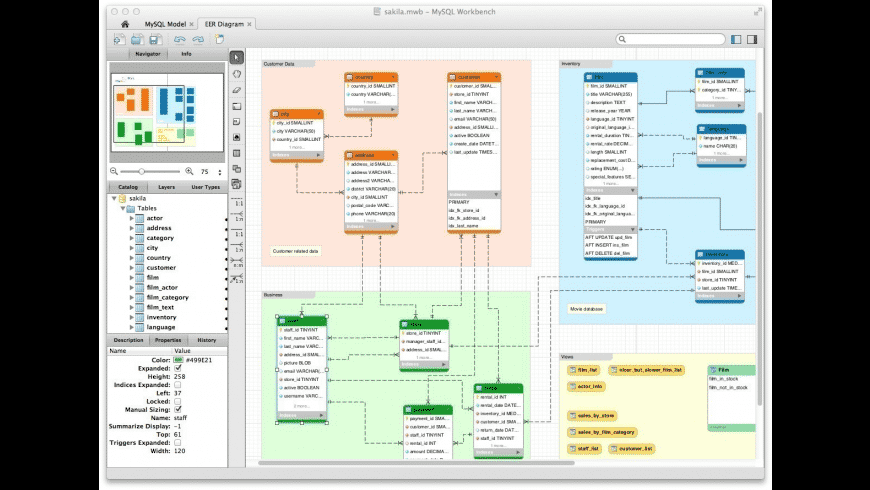Select the sales_by_store view in diagram

coord(592,415)
